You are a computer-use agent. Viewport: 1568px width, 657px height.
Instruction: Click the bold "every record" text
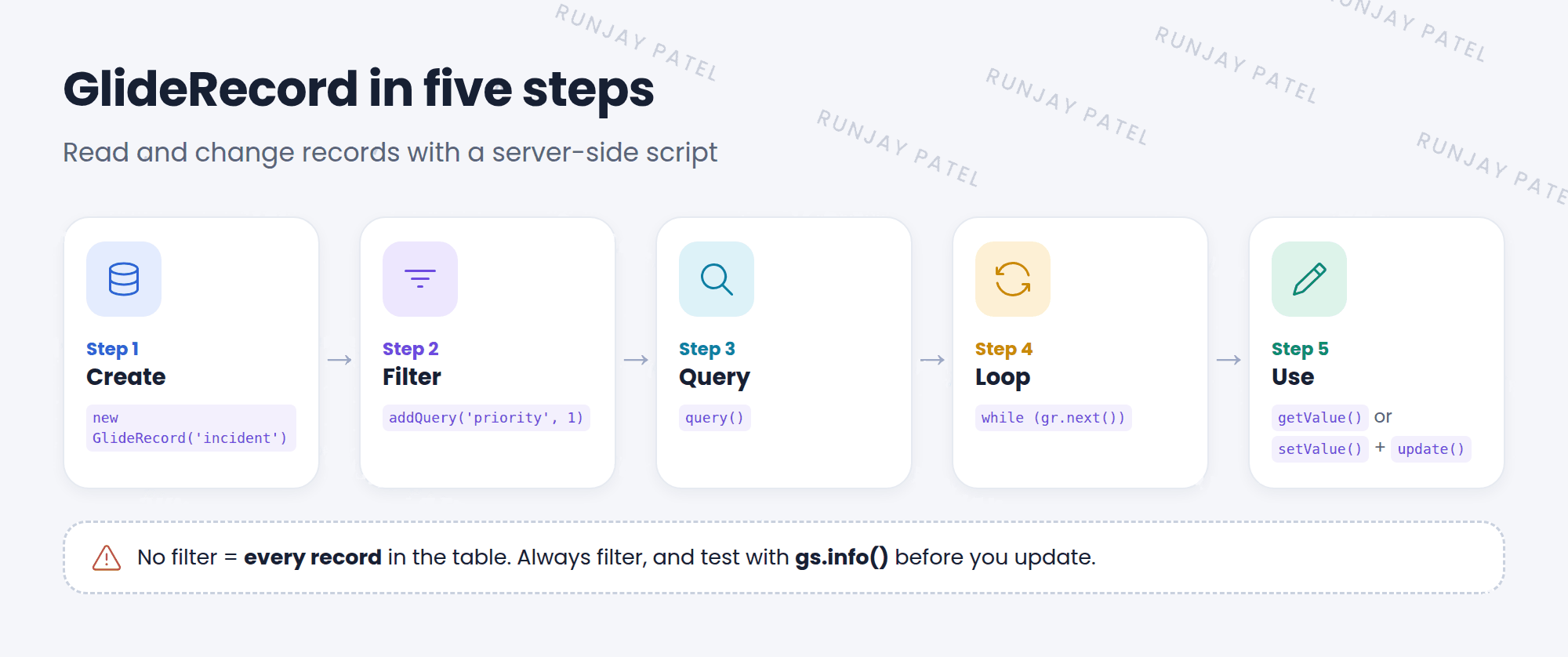(312, 557)
